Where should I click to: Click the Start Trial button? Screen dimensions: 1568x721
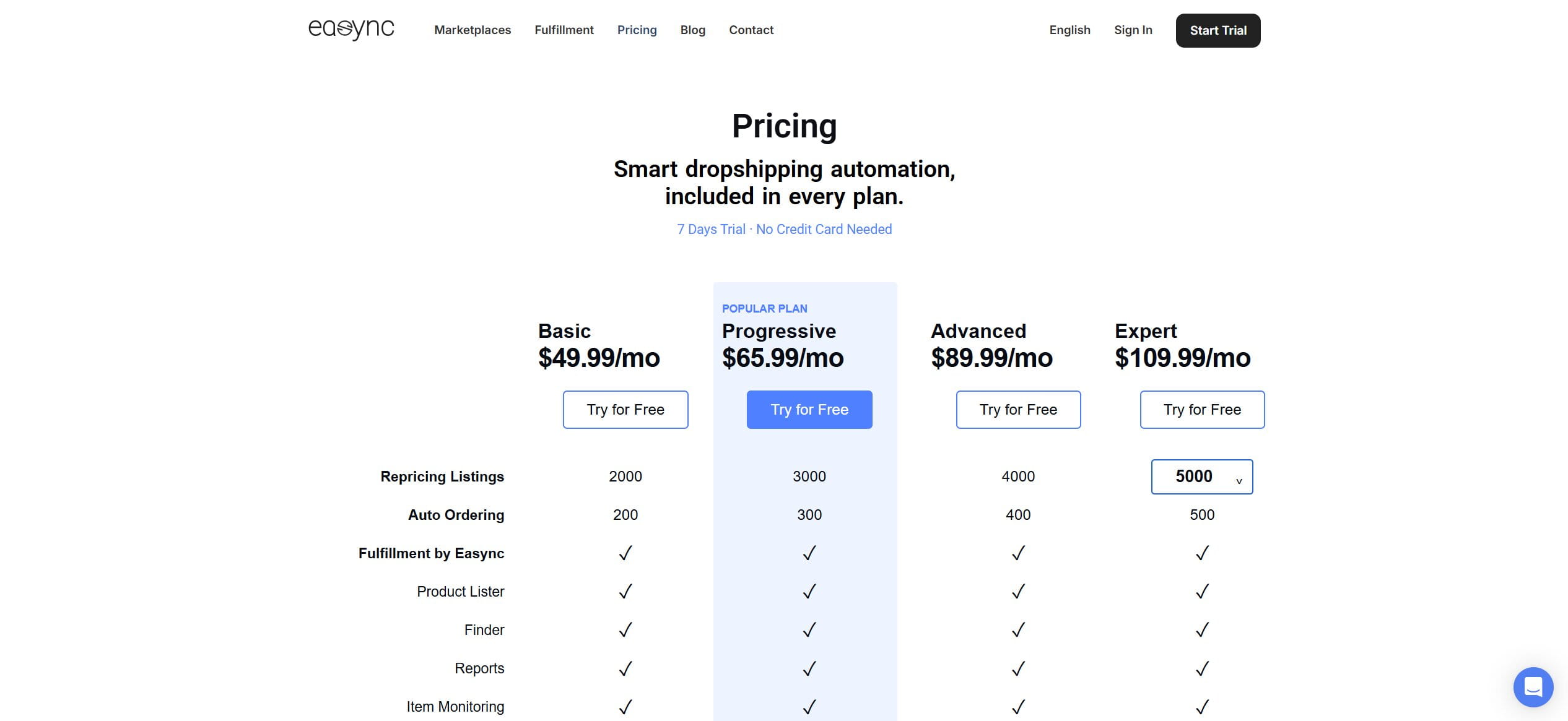coord(1218,30)
